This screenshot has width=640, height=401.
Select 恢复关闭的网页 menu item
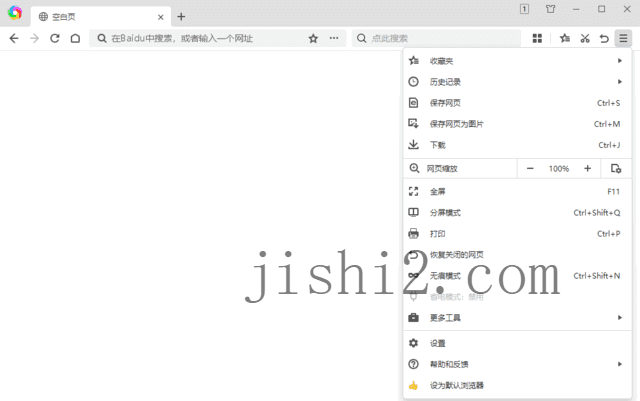pos(517,255)
